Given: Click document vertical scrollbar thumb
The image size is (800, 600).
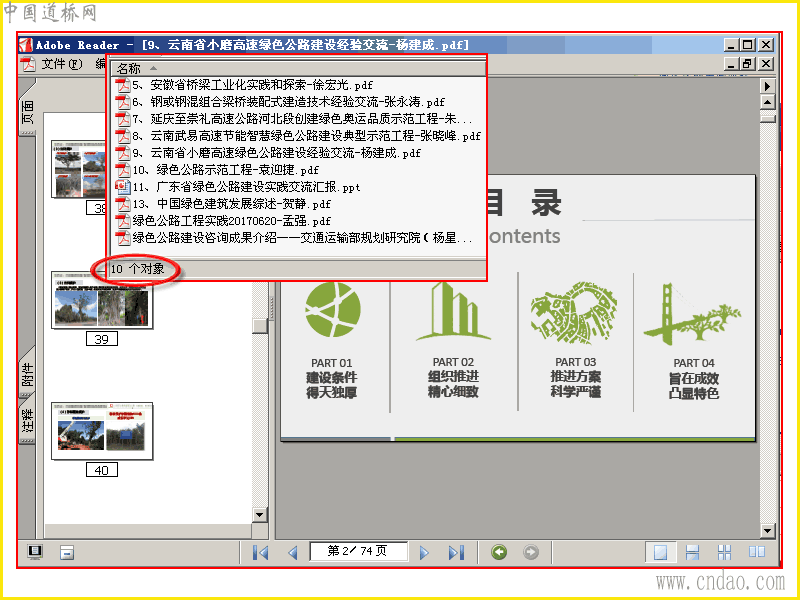Looking at the screenshot, I should coord(767,118).
